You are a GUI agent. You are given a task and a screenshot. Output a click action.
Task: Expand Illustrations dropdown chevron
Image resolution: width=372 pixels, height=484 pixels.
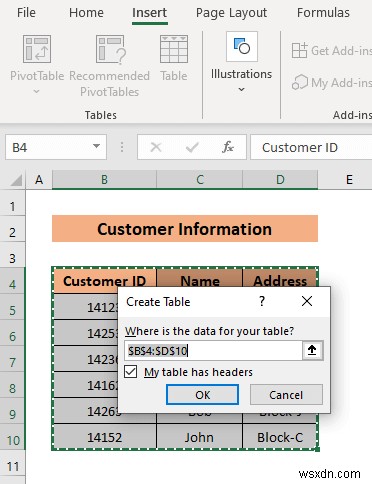coord(242,89)
